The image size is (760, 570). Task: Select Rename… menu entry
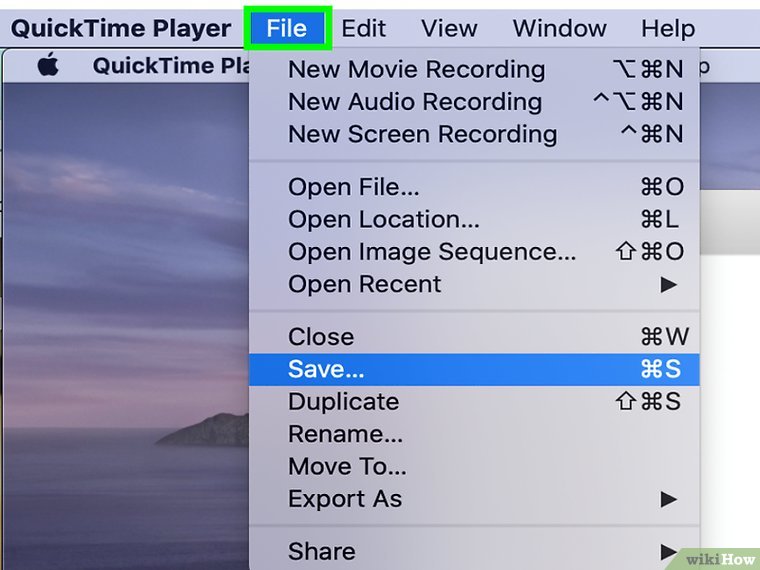point(345,434)
